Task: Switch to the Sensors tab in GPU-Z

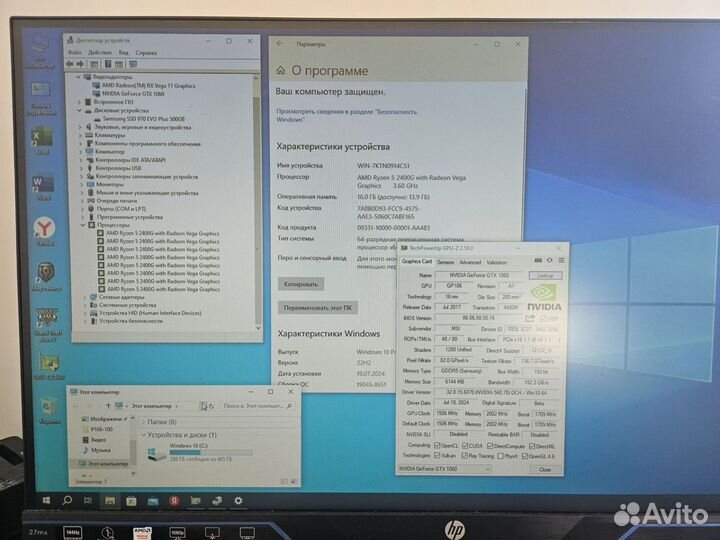Action: coord(445,262)
